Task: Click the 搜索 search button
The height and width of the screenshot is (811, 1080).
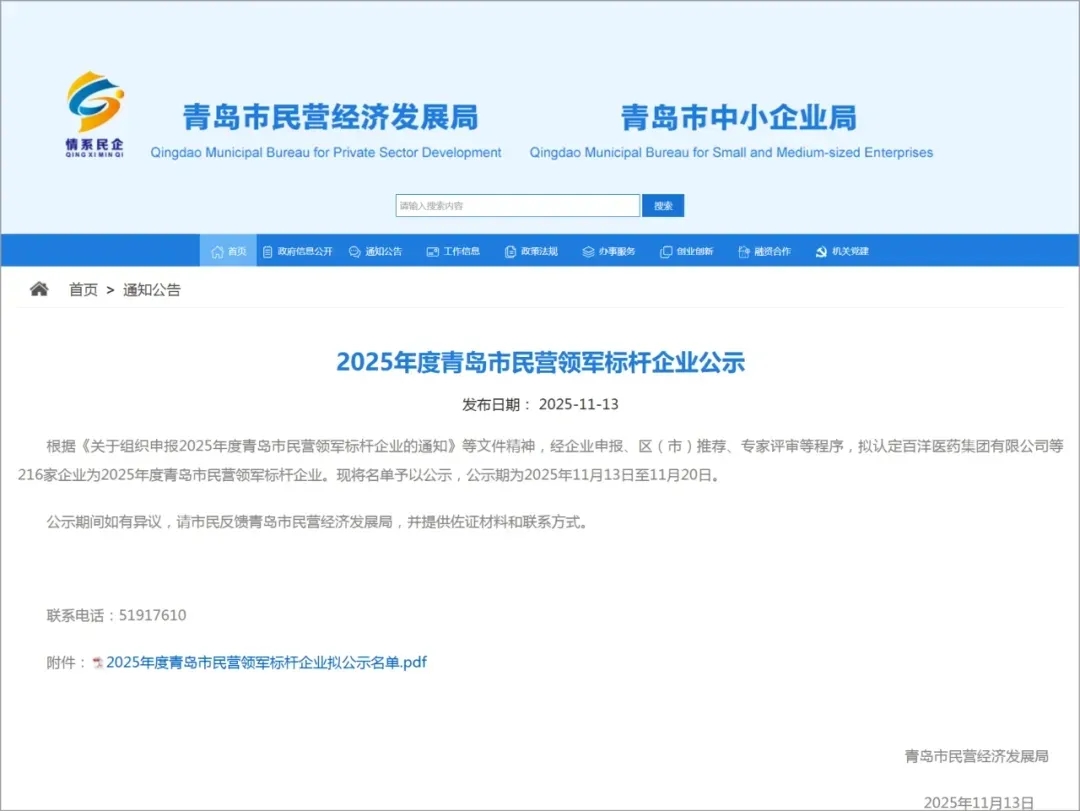Action: (x=663, y=205)
